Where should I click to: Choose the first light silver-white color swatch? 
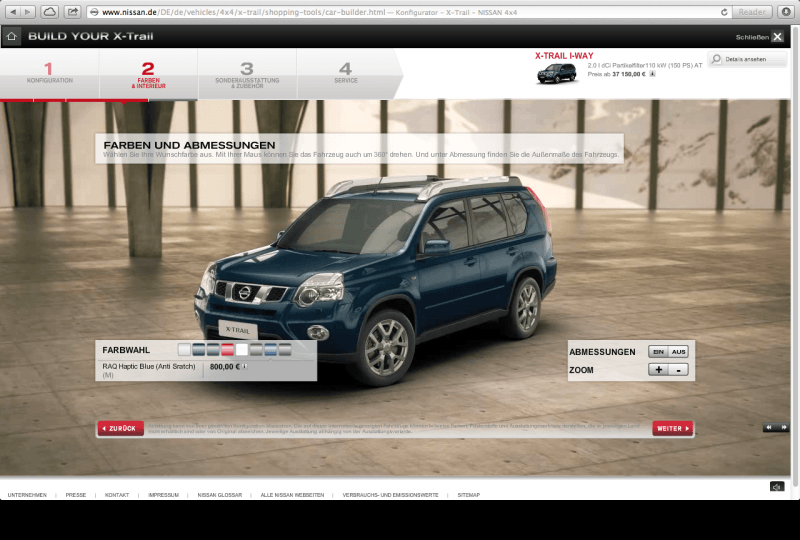[184, 350]
